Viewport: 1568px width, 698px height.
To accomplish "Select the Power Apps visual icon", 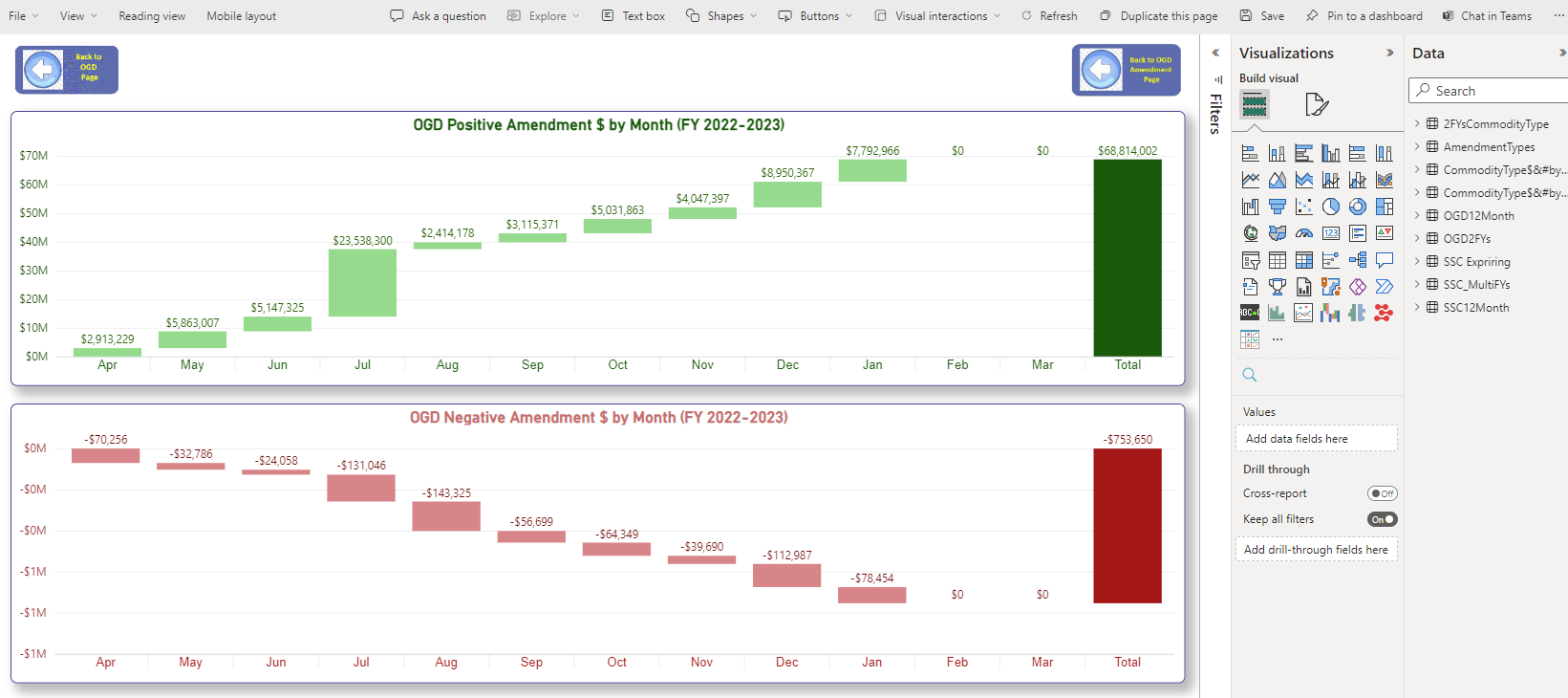I will (x=1357, y=287).
